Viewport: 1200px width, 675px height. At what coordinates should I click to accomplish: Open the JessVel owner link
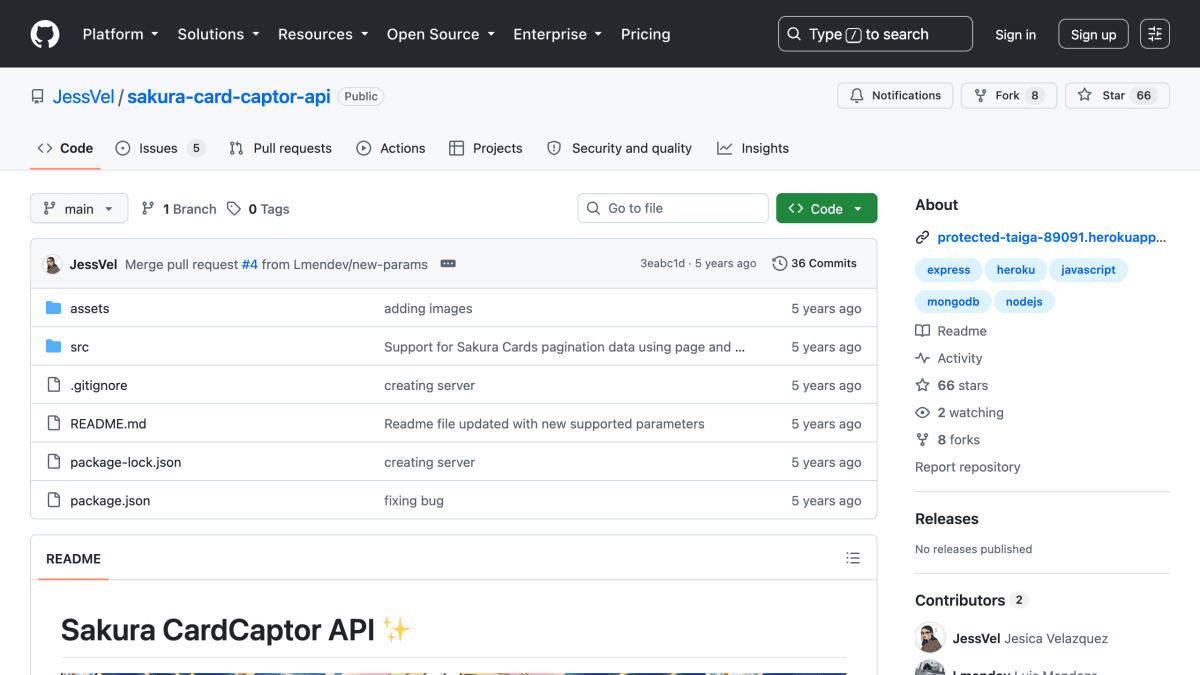(83, 97)
